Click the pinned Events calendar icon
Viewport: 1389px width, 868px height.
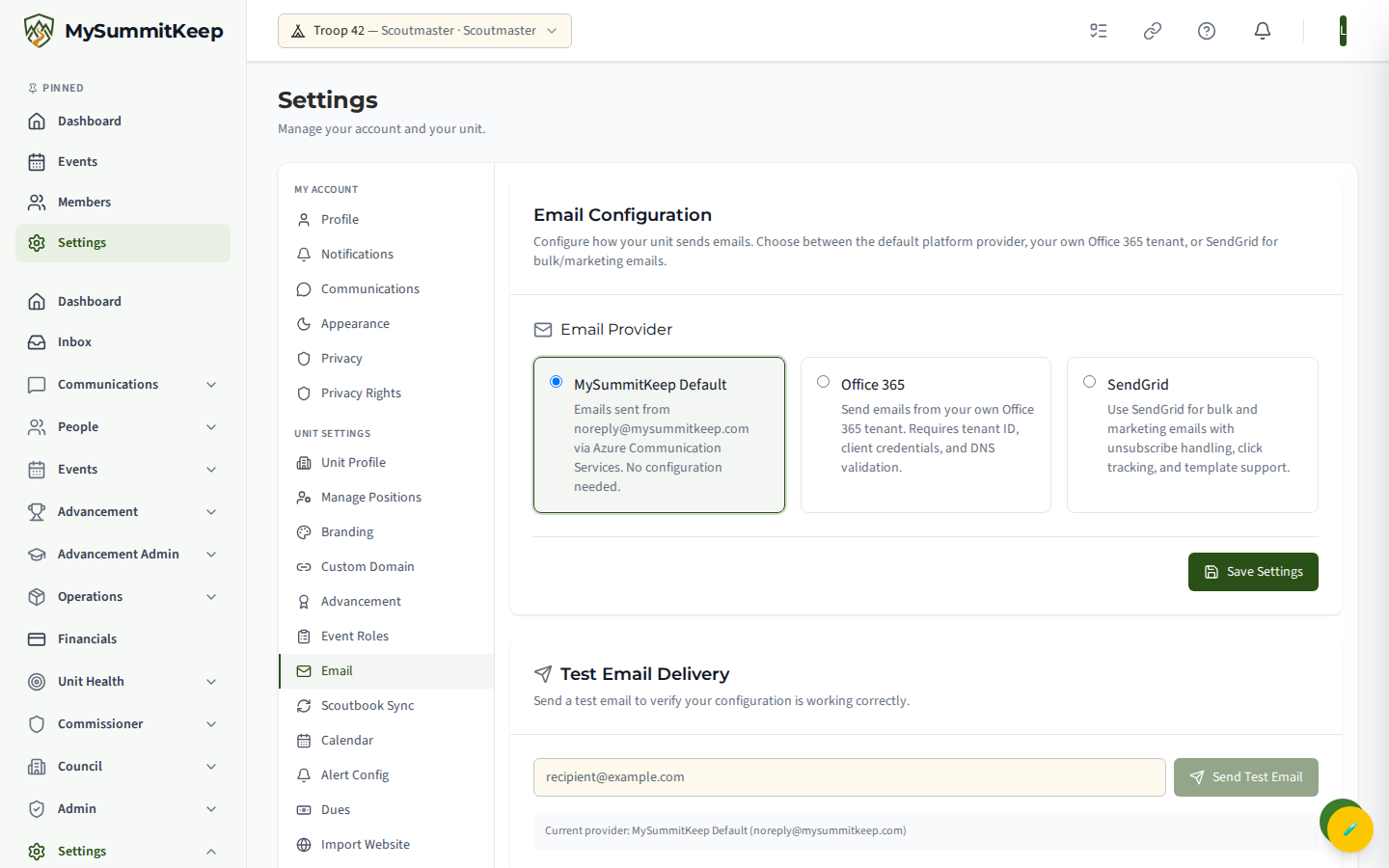click(x=37, y=162)
